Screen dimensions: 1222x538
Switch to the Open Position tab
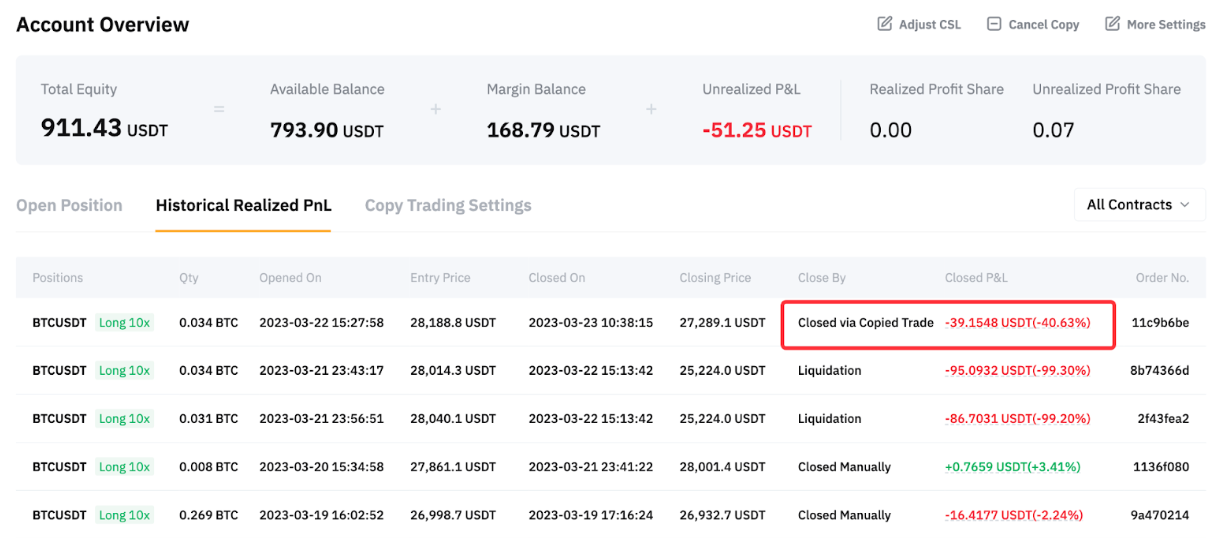point(69,205)
